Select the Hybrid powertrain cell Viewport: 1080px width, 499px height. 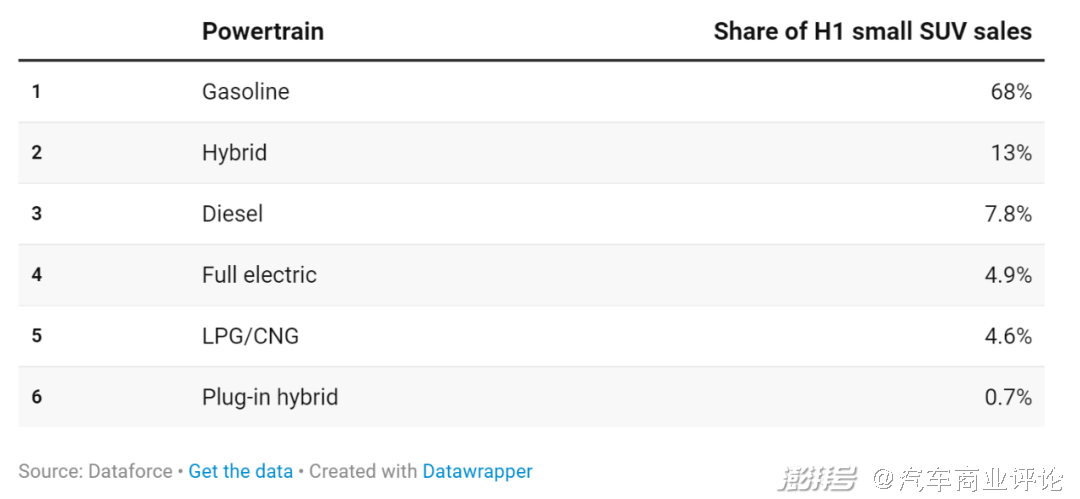[x=234, y=153]
